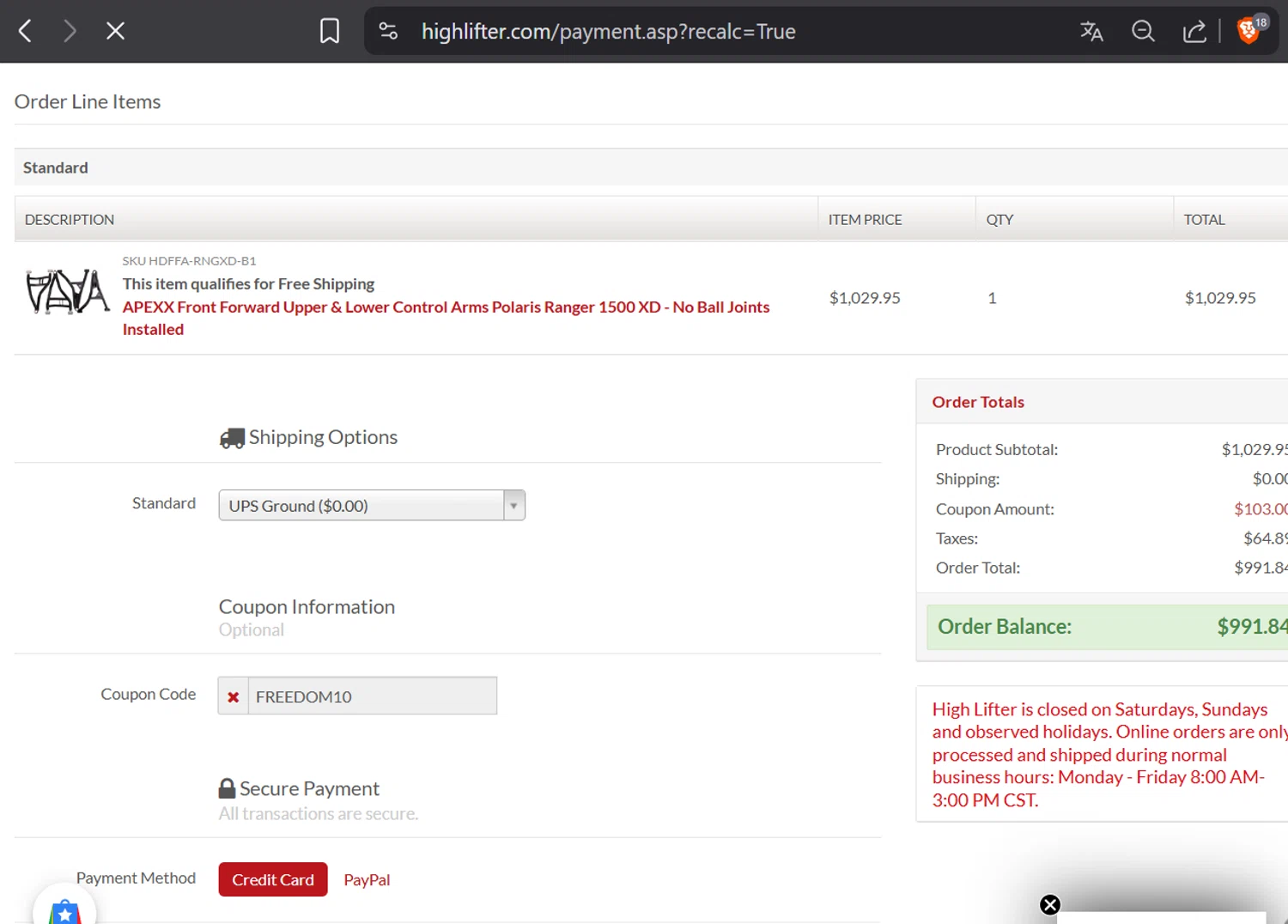Click the High Lifter closed hours notice

(1109, 755)
